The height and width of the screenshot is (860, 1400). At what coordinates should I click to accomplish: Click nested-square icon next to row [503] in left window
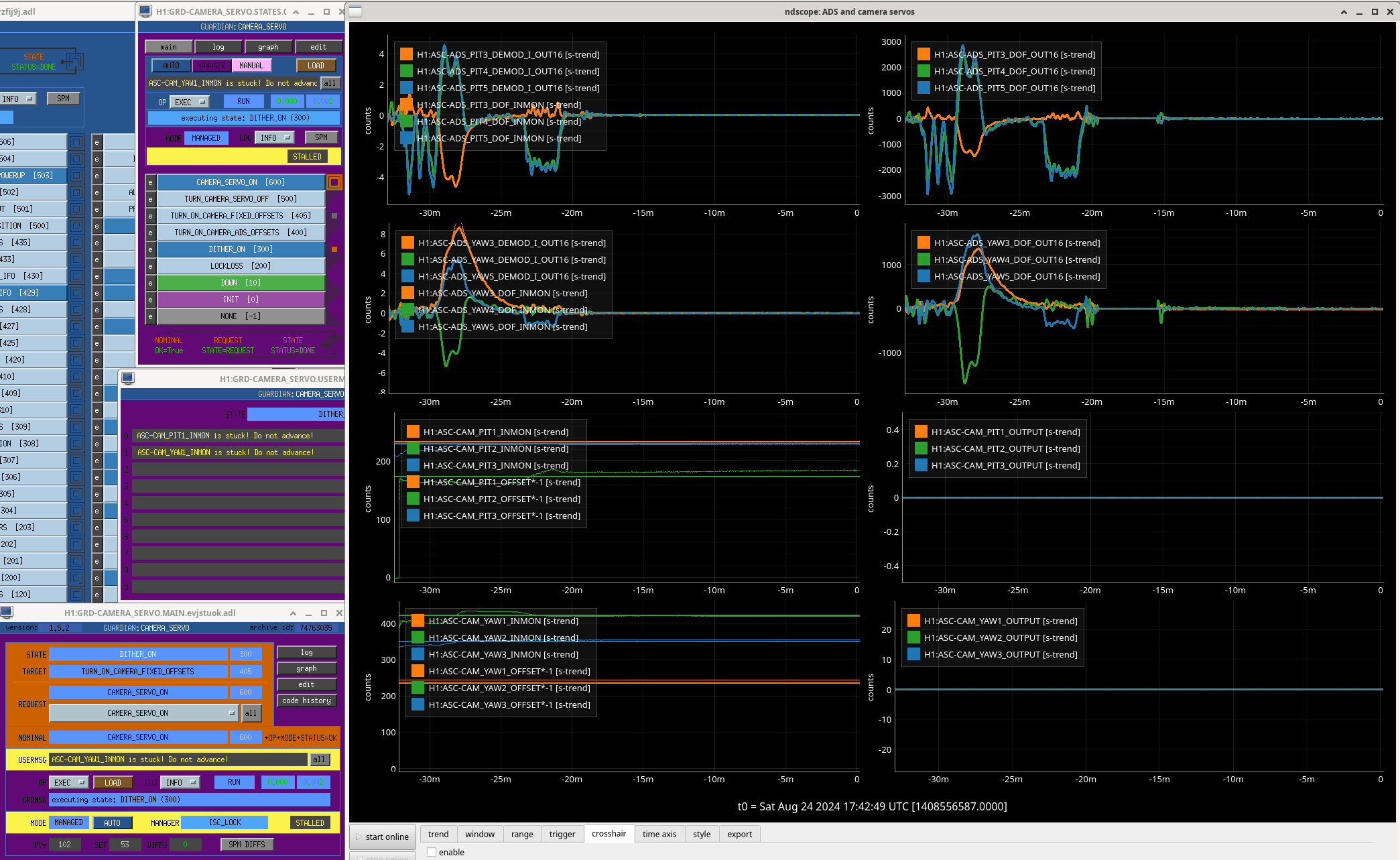pyautogui.click(x=76, y=176)
